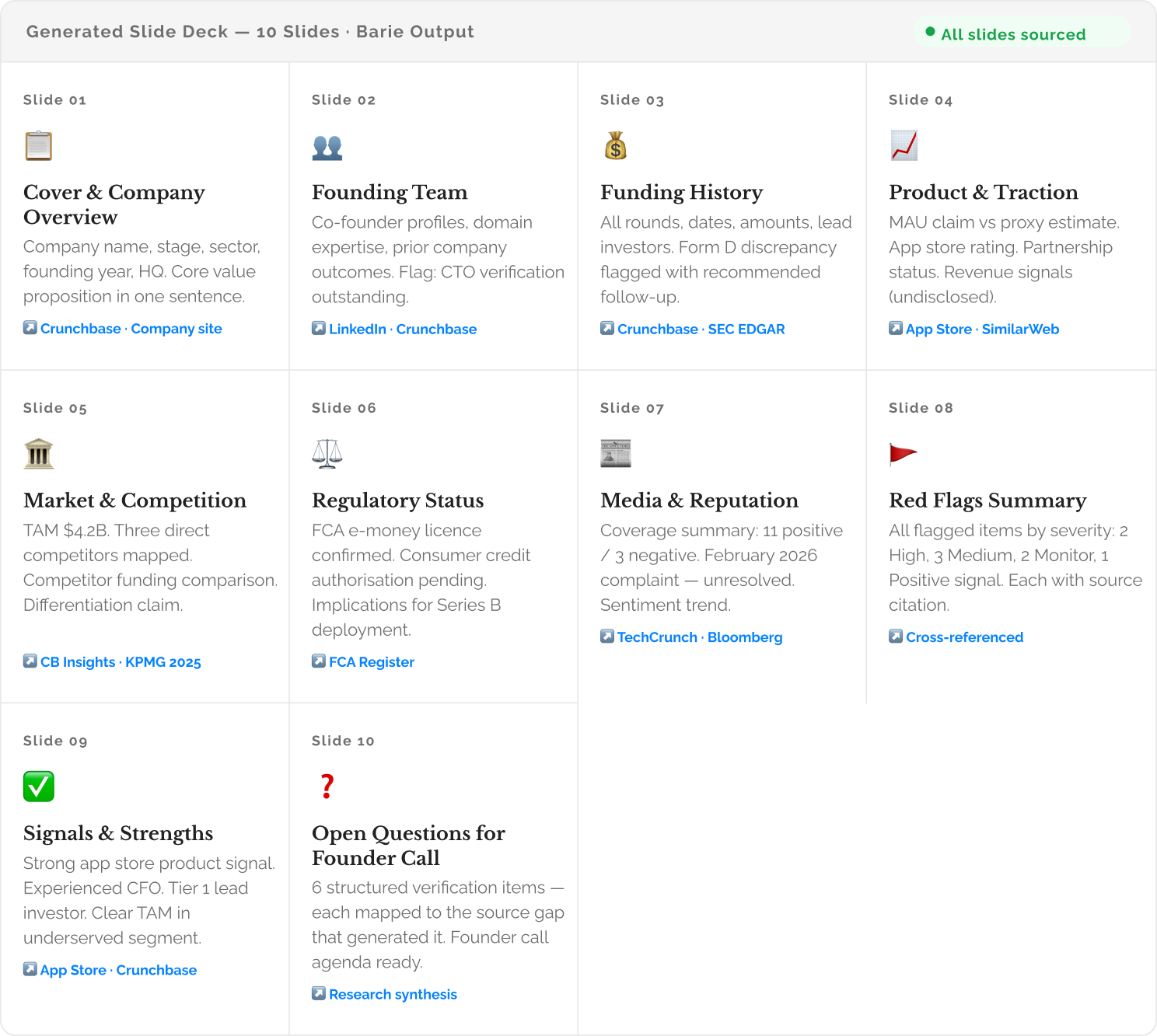Image resolution: width=1157 pixels, height=1036 pixels.
Task: Click the bank building Market & Competition icon
Action: pos(38,454)
